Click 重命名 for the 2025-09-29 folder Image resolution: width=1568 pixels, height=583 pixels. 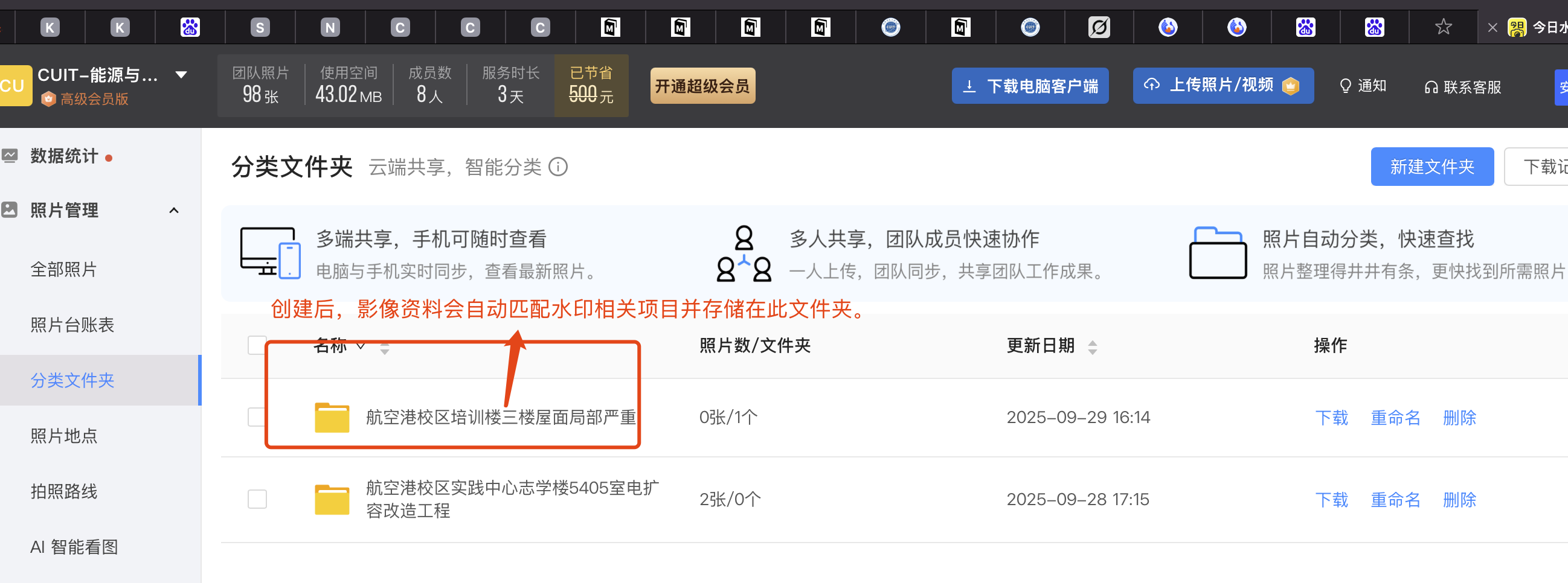(x=1395, y=418)
